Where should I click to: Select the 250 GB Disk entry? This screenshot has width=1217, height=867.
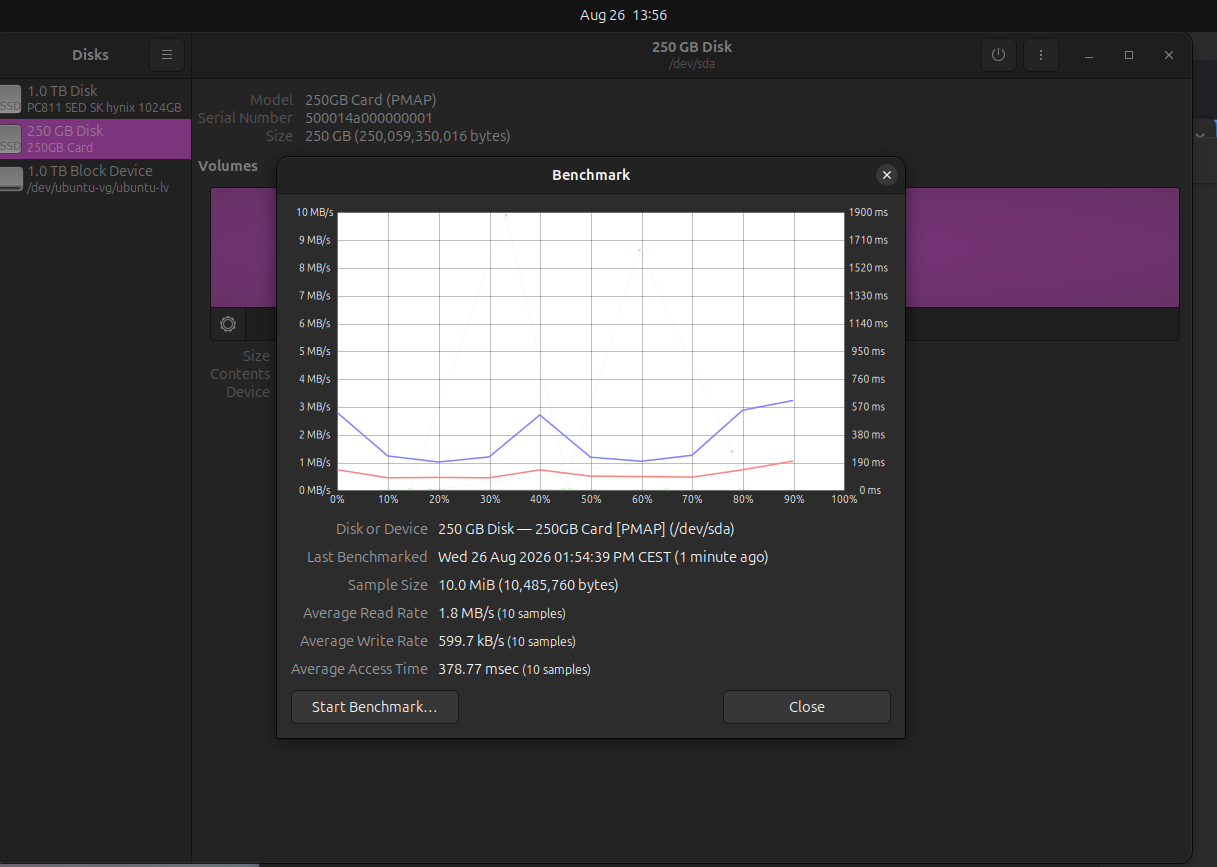click(95, 139)
